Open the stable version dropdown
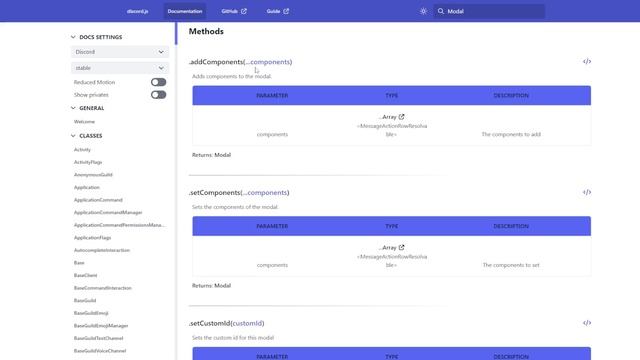Viewport: 640px width, 360px height. [x=120, y=68]
